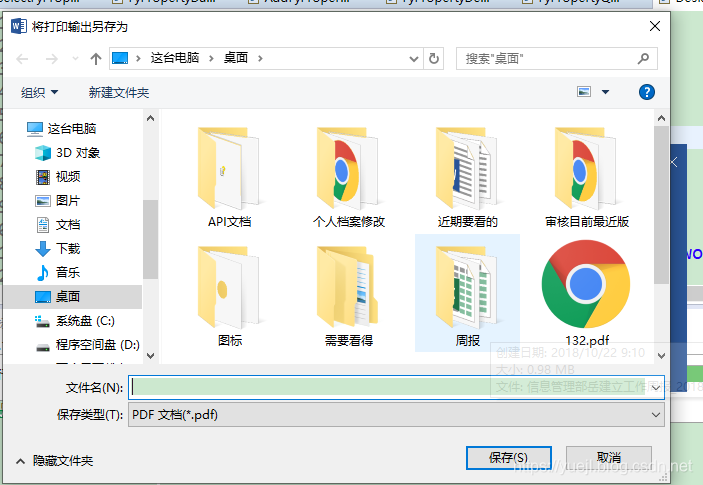Screen dimensions: 703x485
Task: Expand the address bar history dropdown
Action: coord(413,59)
